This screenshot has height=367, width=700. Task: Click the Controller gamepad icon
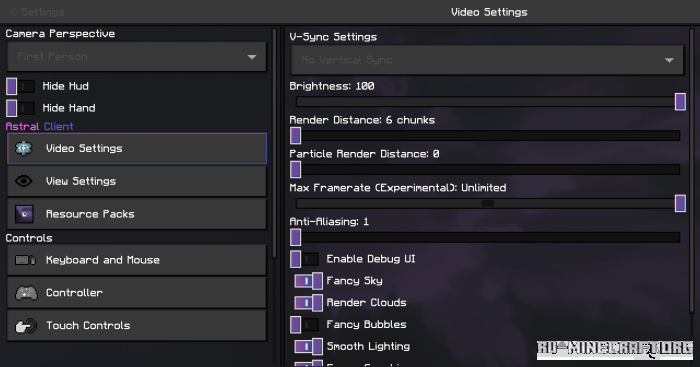coord(26,293)
